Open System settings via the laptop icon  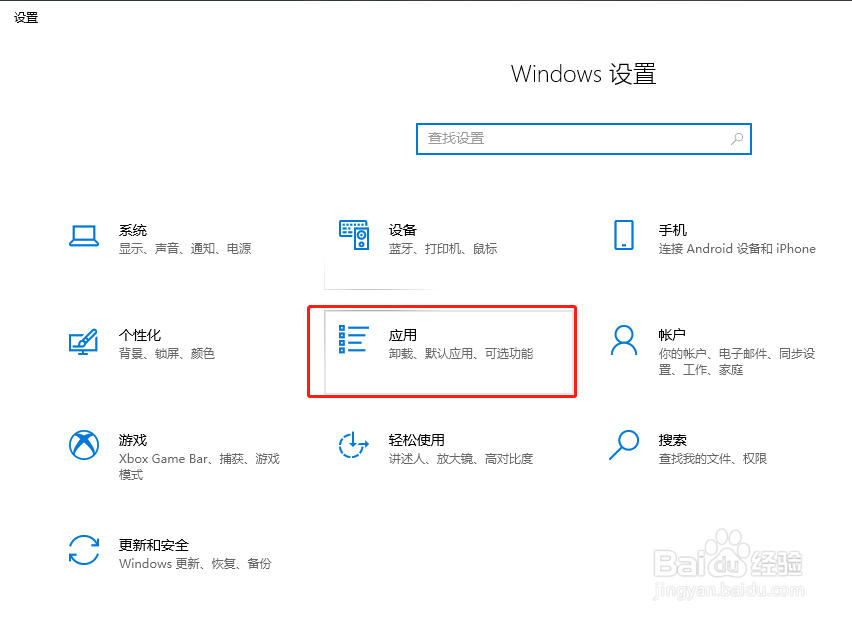[84, 237]
